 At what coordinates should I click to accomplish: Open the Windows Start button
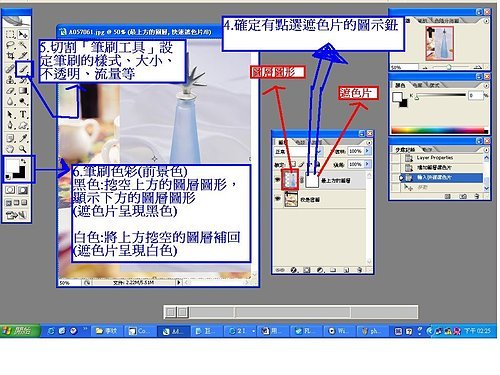coord(20,331)
